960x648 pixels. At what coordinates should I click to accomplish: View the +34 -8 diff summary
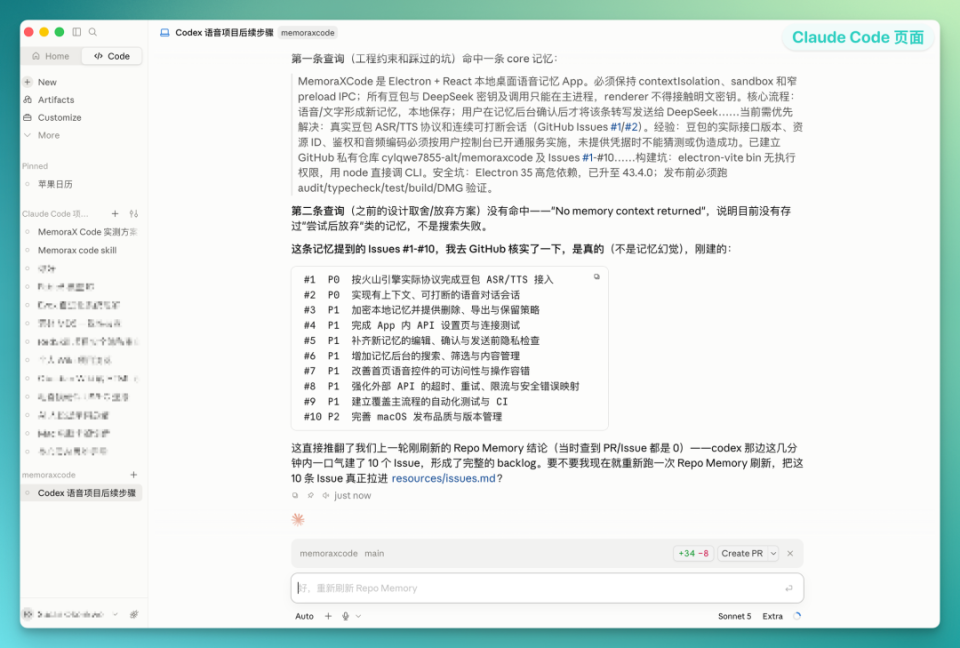point(693,554)
